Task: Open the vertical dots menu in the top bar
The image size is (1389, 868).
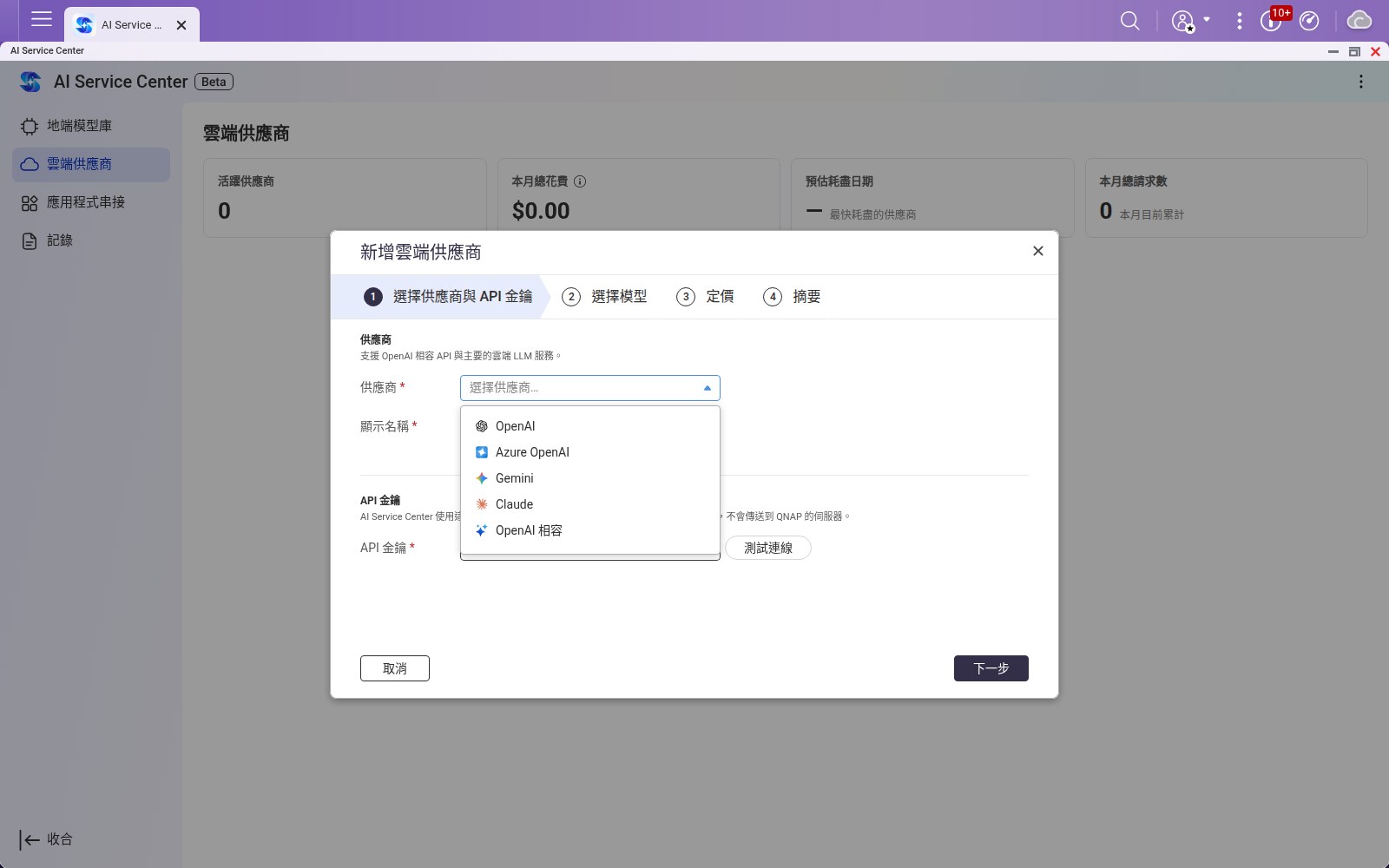Action: [1239, 21]
